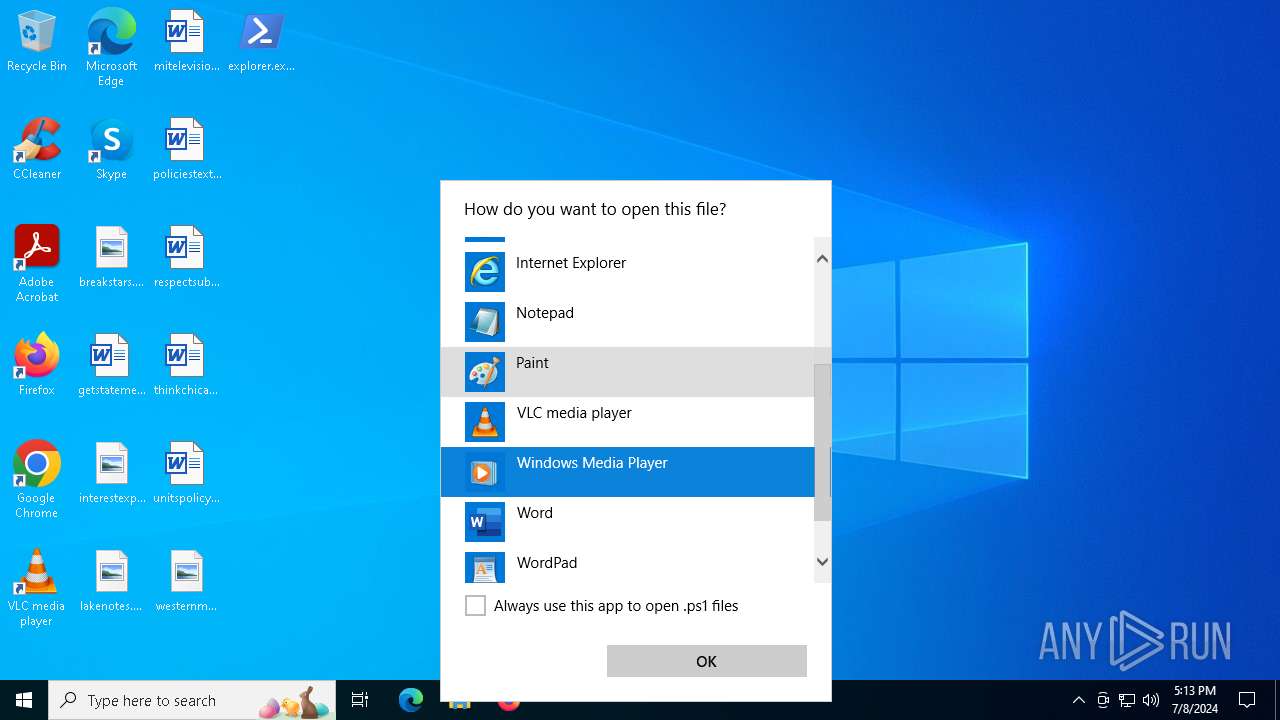This screenshot has width=1280, height=720.
Task: Select the Microsoft Edge desktop shortcut
Action: 111,48
